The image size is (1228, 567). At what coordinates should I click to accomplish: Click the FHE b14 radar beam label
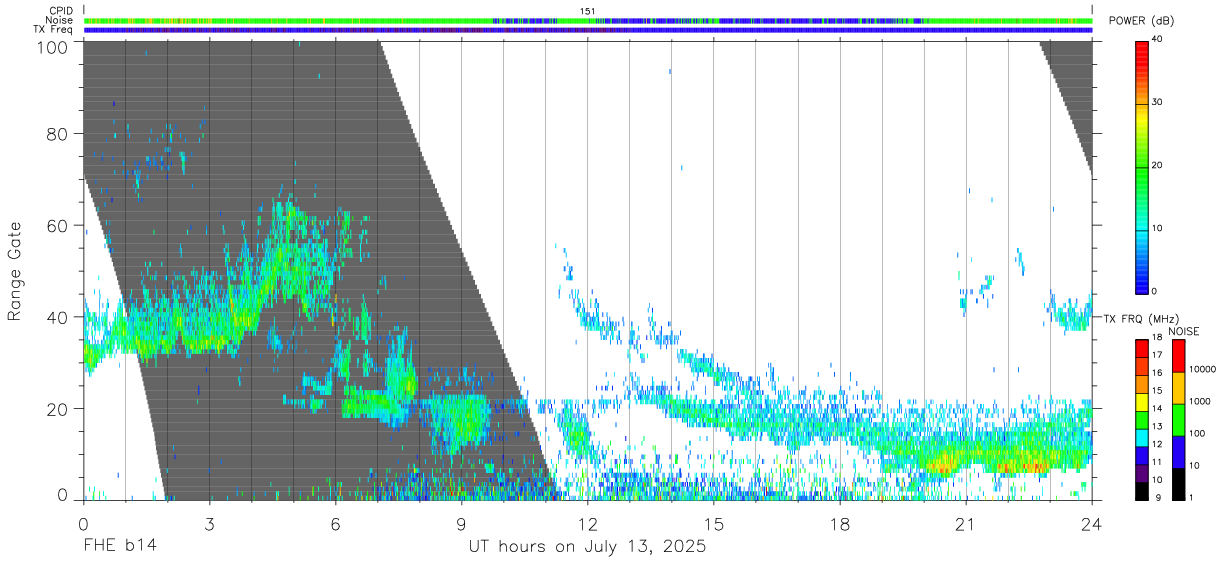[119, 548]
